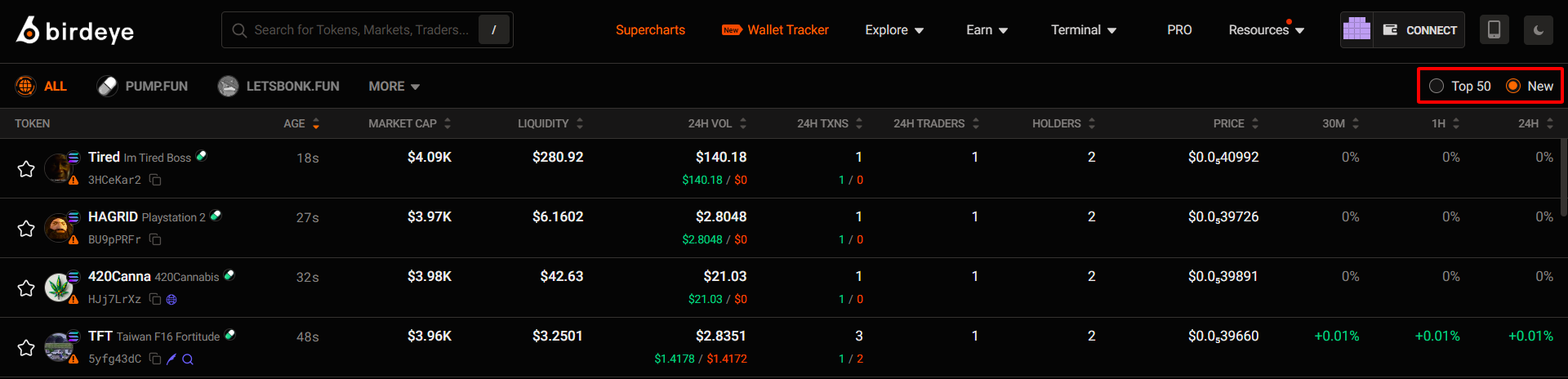Screen dimensions: 1568x379
Task: Expand the Earn menu
Action: pos(987,30)
